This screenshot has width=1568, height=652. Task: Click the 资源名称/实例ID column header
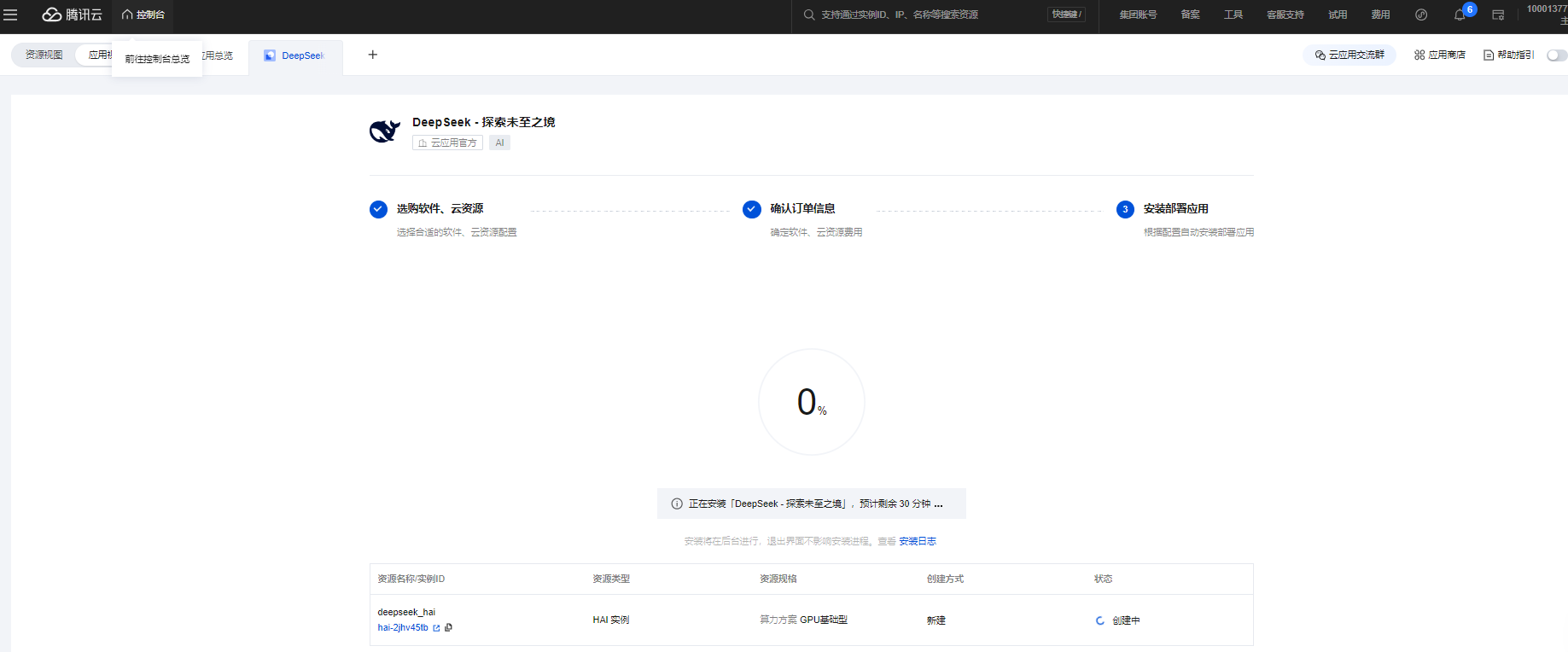point(411,579)
